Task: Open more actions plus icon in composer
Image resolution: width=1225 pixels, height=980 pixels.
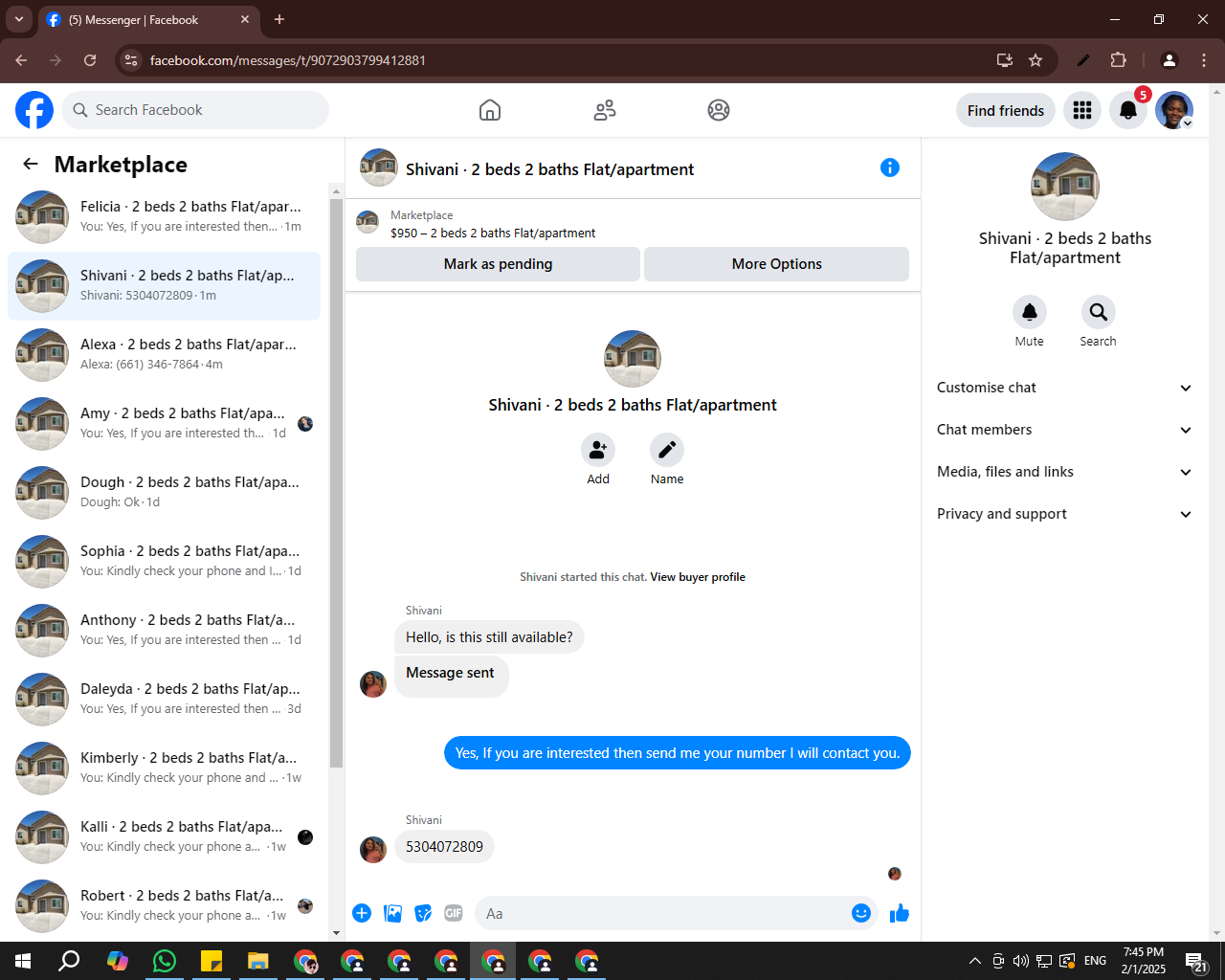Action: [362, 913]
